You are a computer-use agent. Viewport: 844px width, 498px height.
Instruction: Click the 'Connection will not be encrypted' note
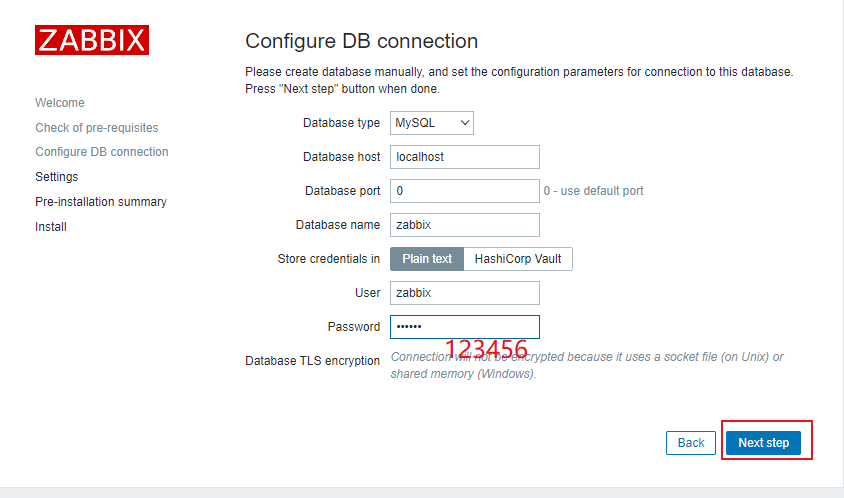click(587, 365)
